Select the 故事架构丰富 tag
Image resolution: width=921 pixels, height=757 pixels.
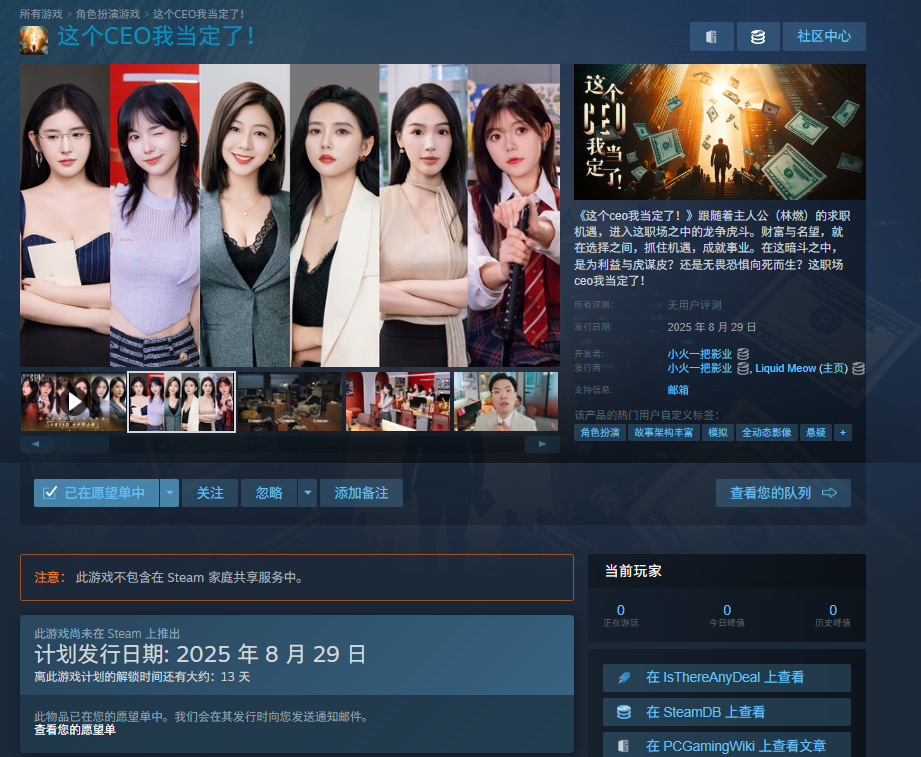click(x=664, y=433)
